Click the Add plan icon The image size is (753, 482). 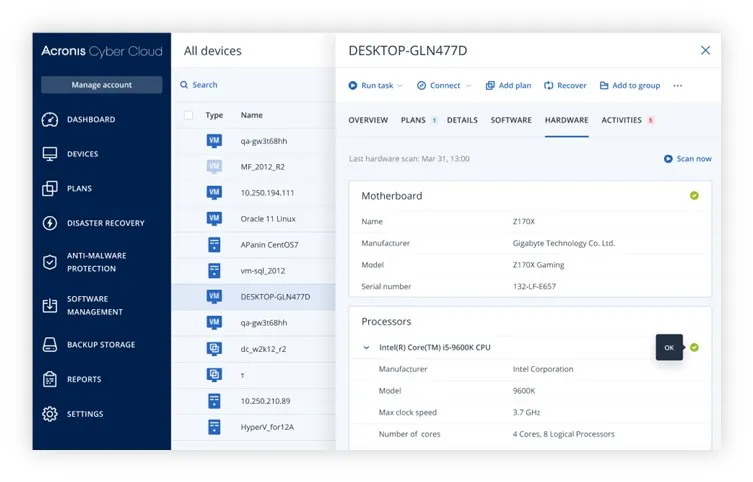pos(490,85)
